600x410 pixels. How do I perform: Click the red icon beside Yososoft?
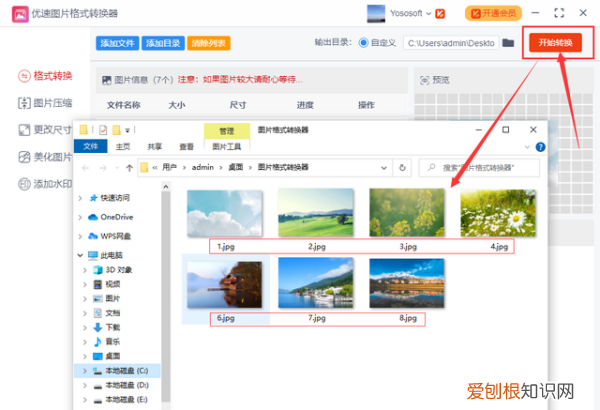(x=440, y=14)
